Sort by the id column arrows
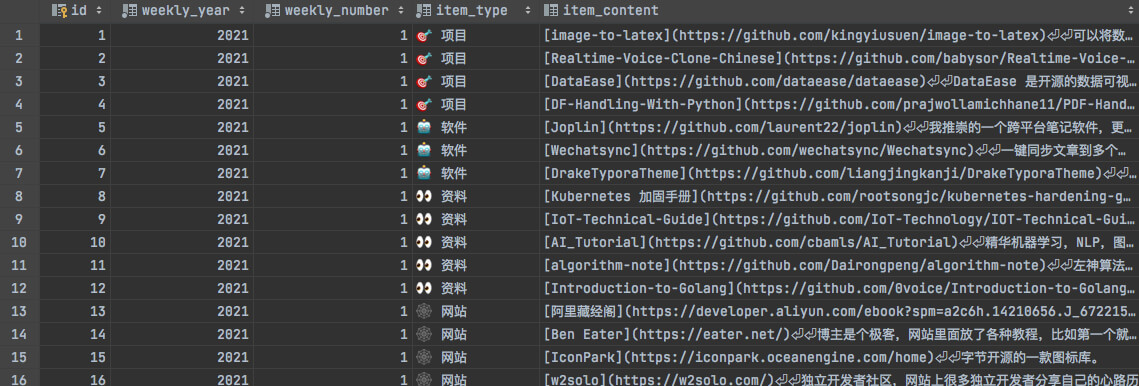 (99, 11)
